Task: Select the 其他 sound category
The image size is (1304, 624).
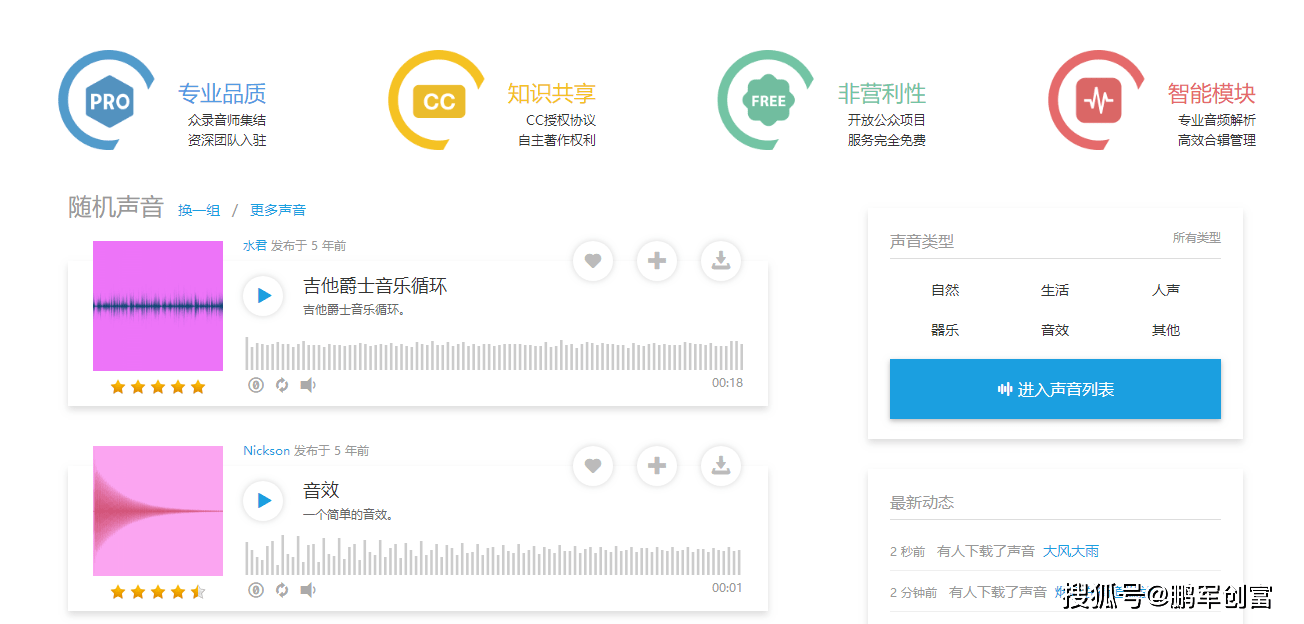Action: (x=1166, y=330)
